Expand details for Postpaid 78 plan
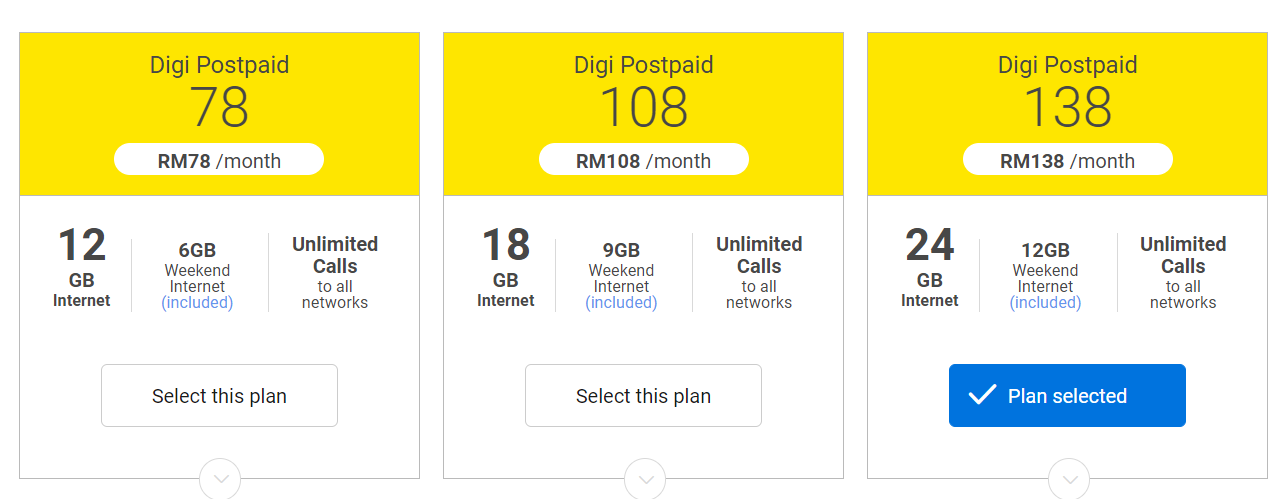This screenshot has height=499, width=1281. click(220, 479)
